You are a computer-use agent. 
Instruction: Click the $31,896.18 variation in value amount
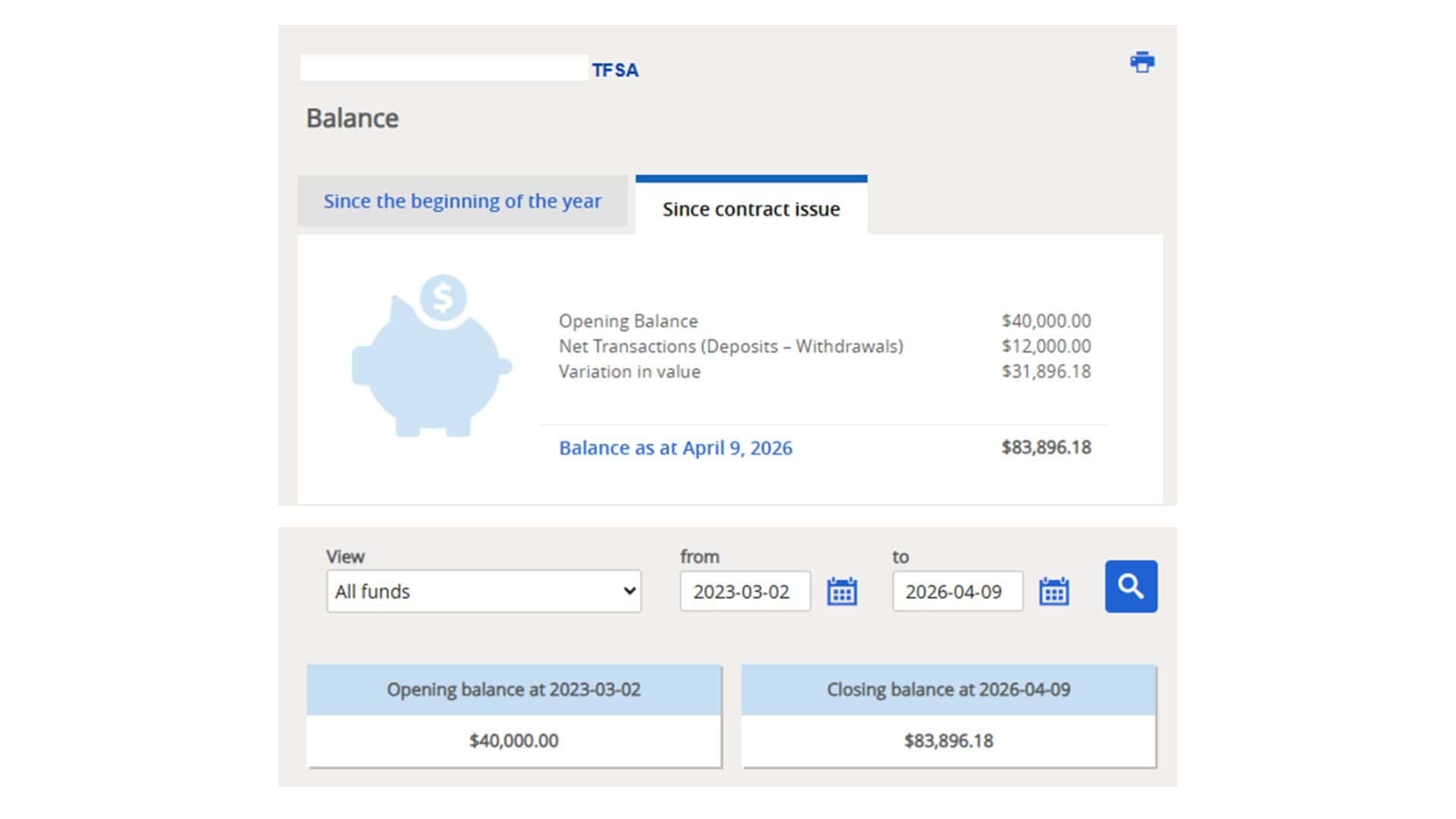tap(1046, 372)
